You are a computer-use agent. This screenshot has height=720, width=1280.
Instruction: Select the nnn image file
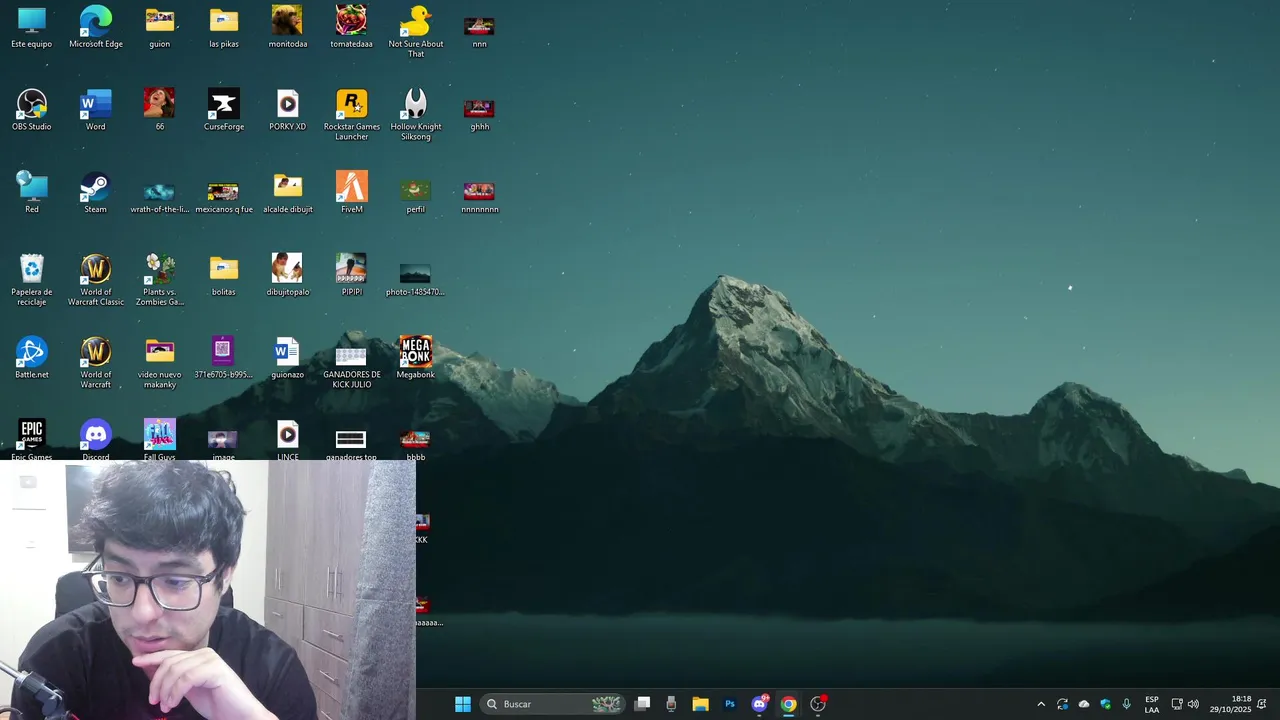[480, 31]
